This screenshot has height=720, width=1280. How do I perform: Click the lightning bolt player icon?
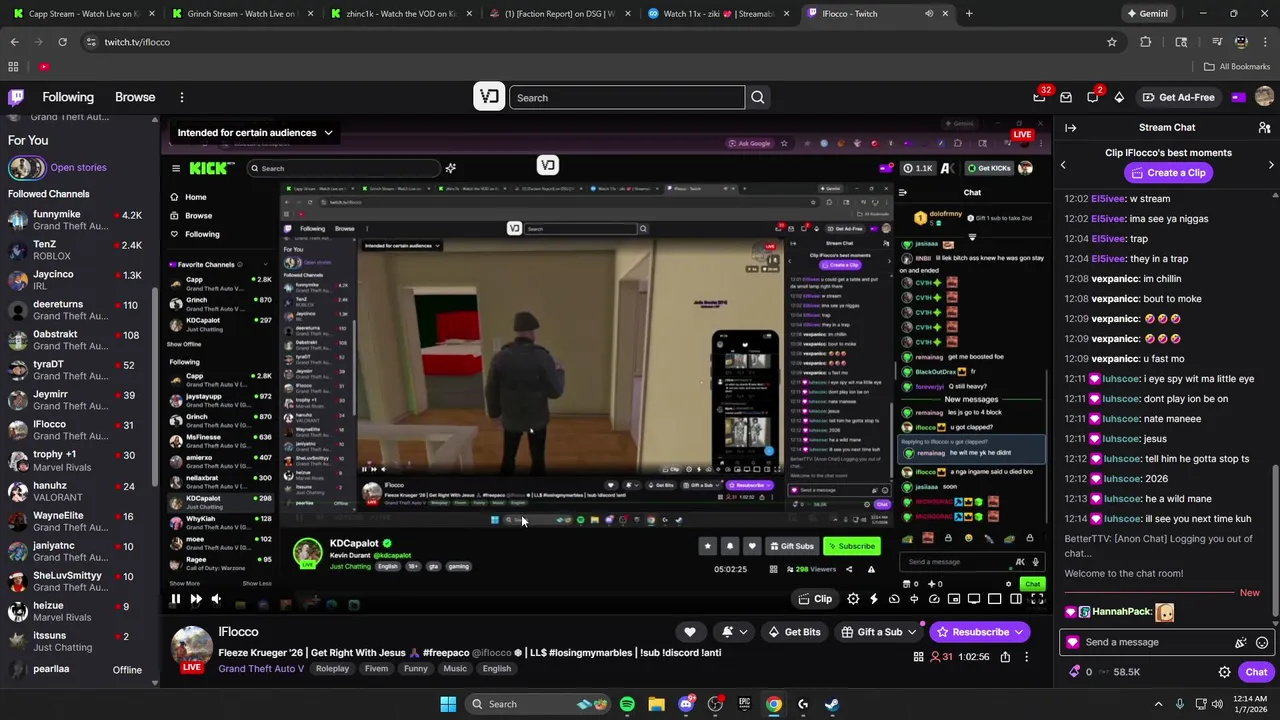coord(873,599)
